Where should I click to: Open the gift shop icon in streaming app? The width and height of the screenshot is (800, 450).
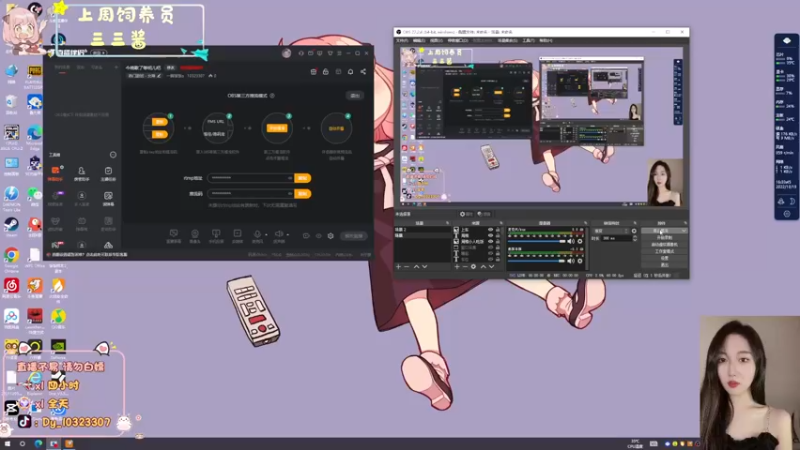pos(313,72)
